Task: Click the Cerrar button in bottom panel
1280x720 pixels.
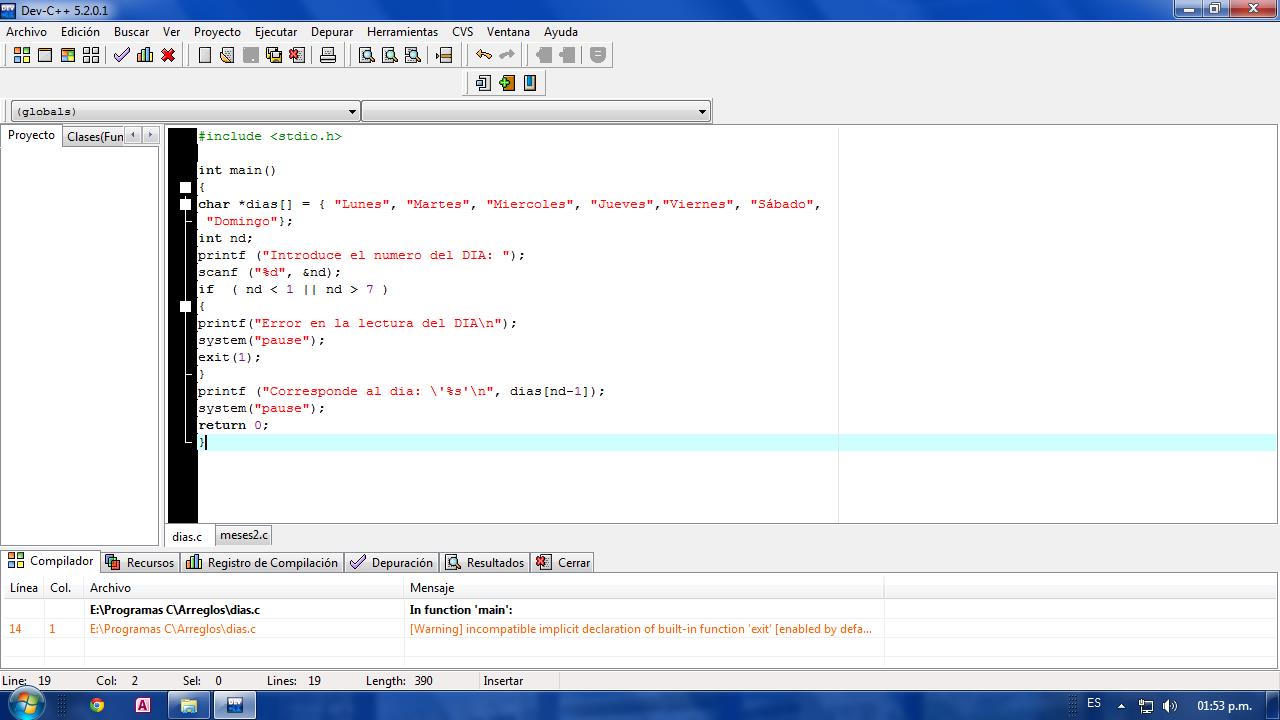Action: pyautogui.click(x=563, y=562)
